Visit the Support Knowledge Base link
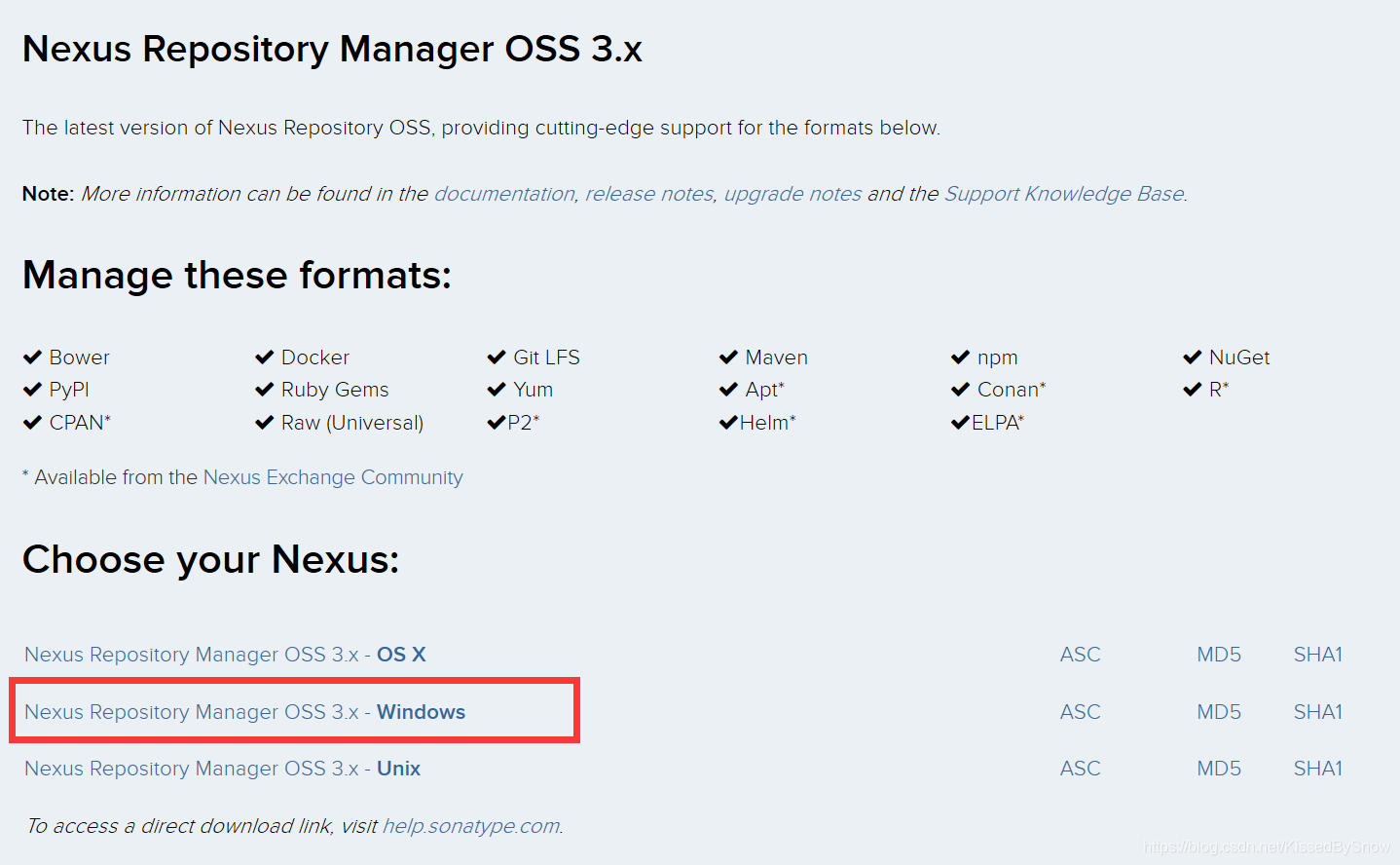Viewport: 1400px width, 865px height. (1064, 194)
